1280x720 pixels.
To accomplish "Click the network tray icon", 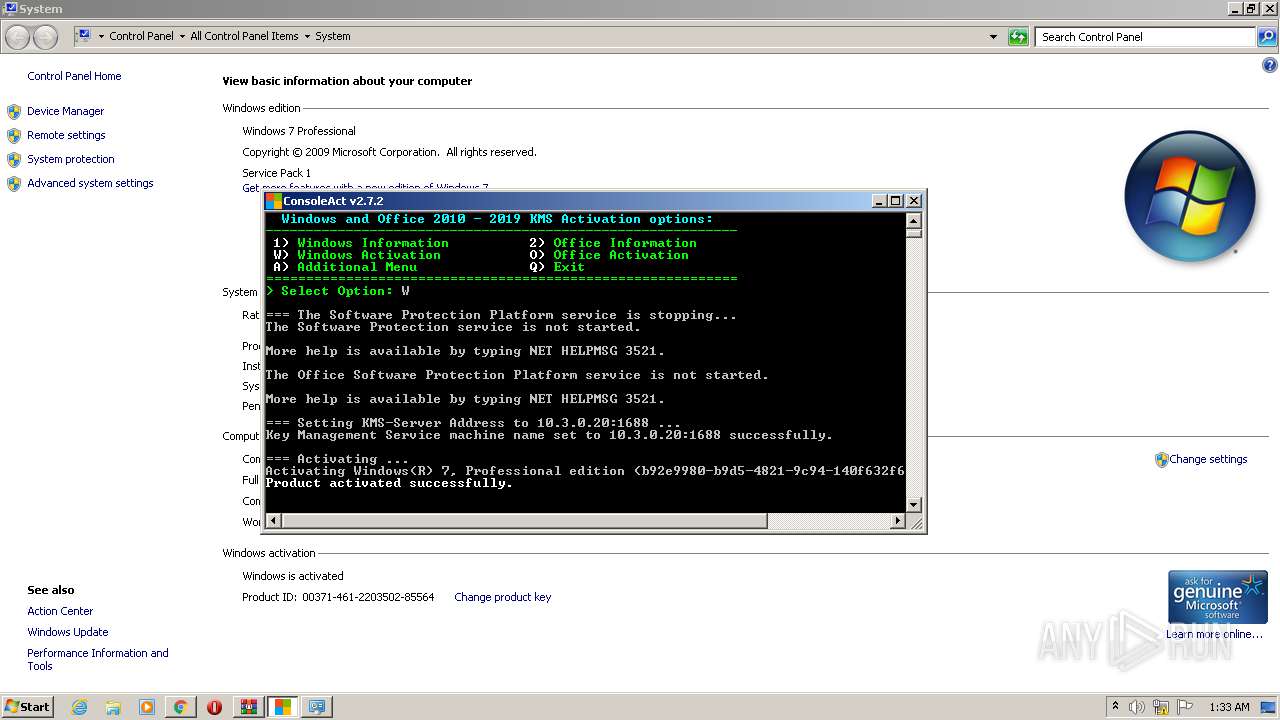I will (x=1161, y=707).
